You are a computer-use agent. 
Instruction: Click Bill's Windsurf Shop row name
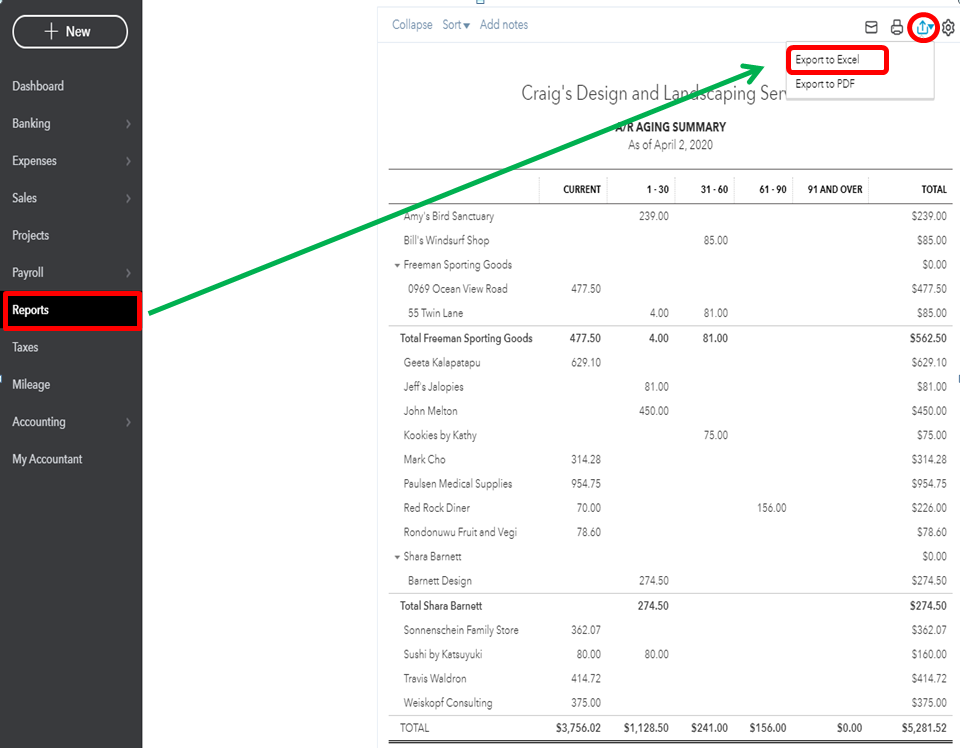pyautogui.click(x=446, y=241)
